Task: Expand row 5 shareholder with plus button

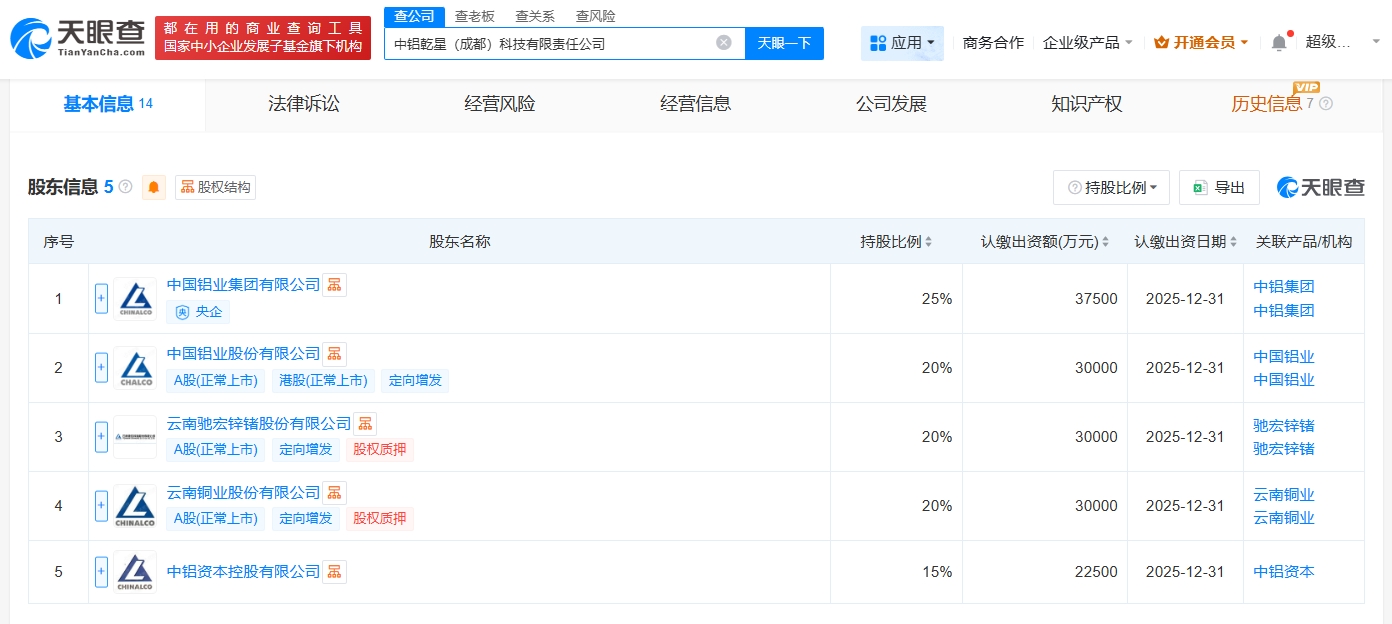Action: click(101, 572)
